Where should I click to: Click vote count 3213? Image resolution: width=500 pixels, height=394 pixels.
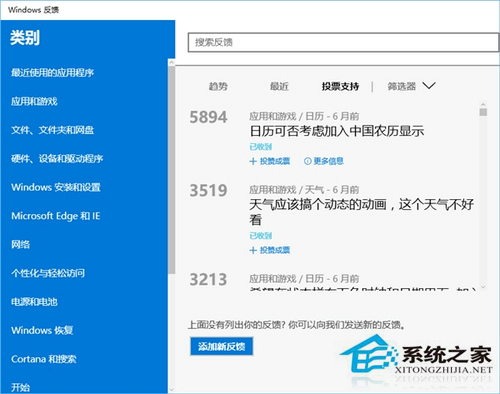(x=208, y=279)
